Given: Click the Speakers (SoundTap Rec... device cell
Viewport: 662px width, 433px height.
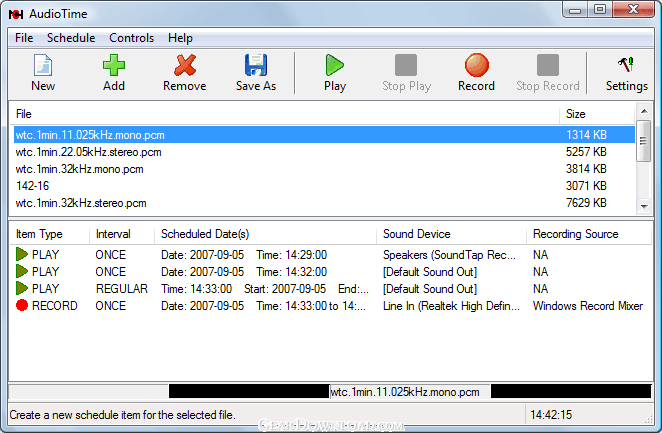Looking at the screenshot, I should [x=449, y=255].
